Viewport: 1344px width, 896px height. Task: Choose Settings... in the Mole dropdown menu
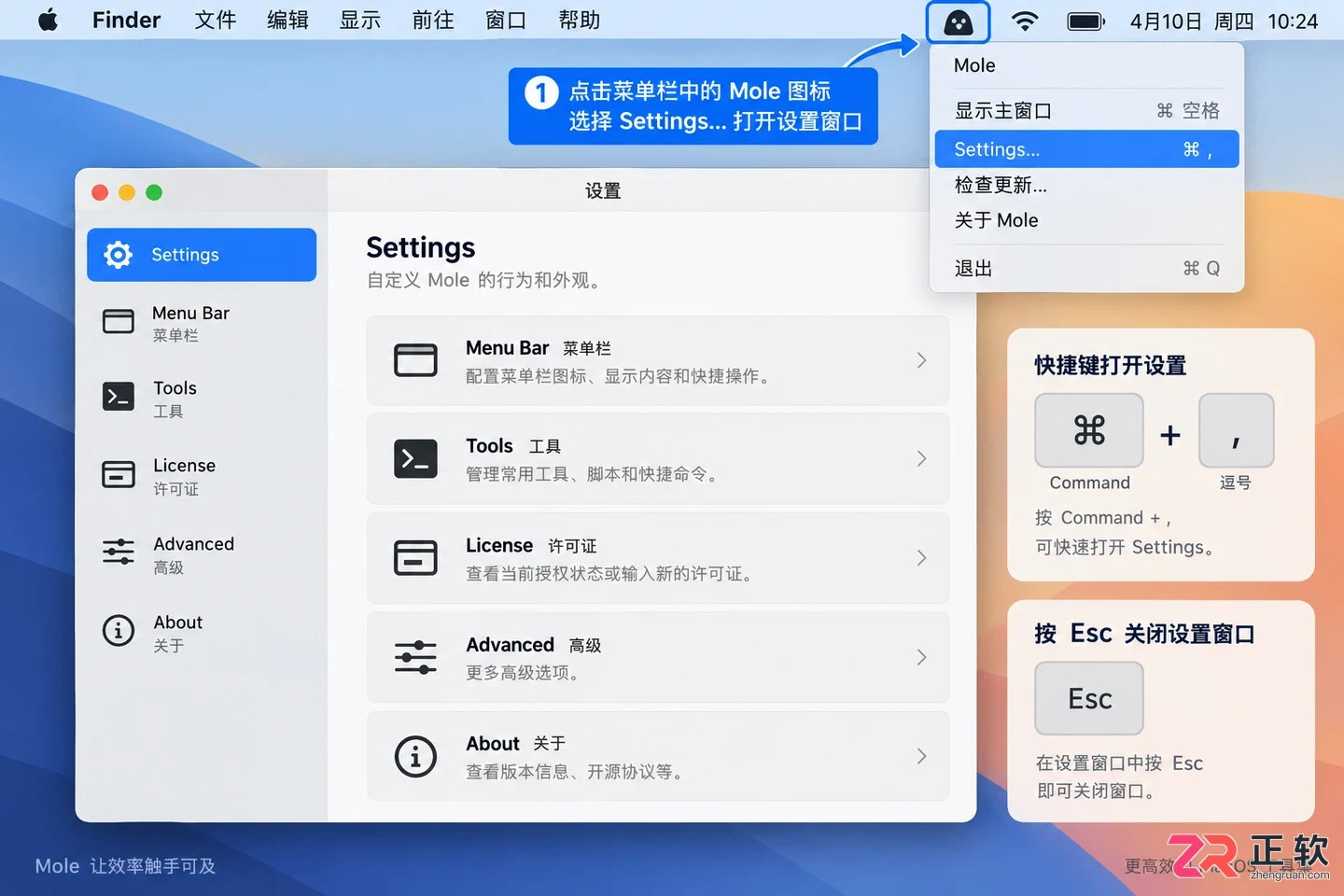tap(1086, 149)
